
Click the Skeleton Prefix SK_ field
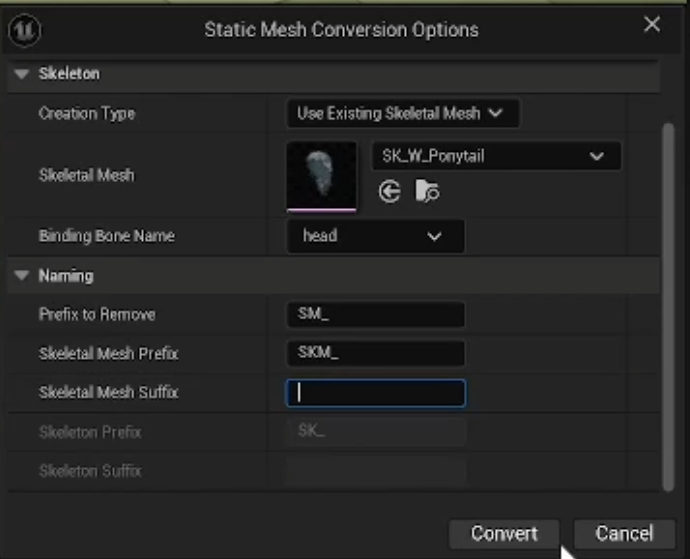coord(375,432)
